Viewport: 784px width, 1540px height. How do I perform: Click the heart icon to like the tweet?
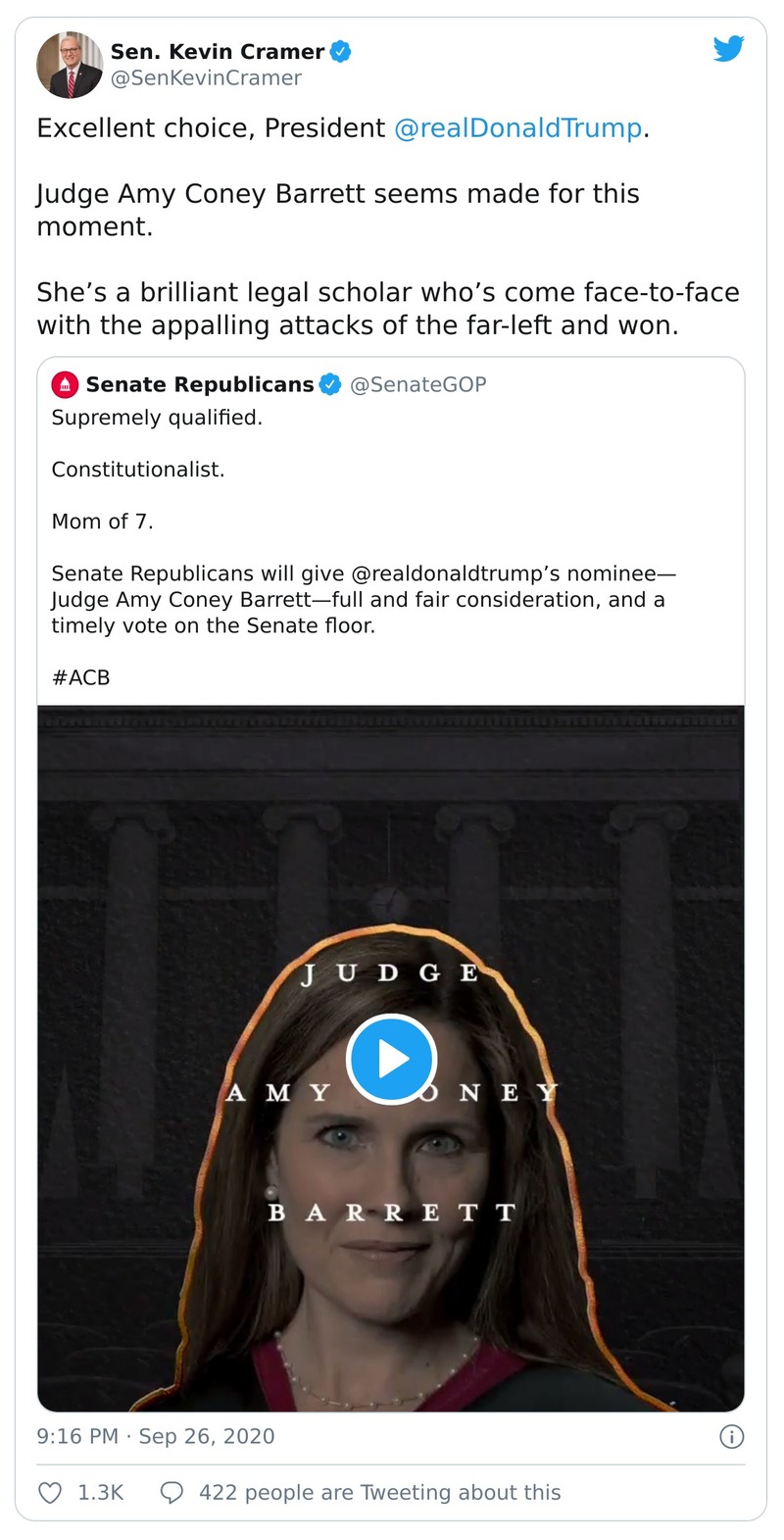click(x=48, y=1493)
